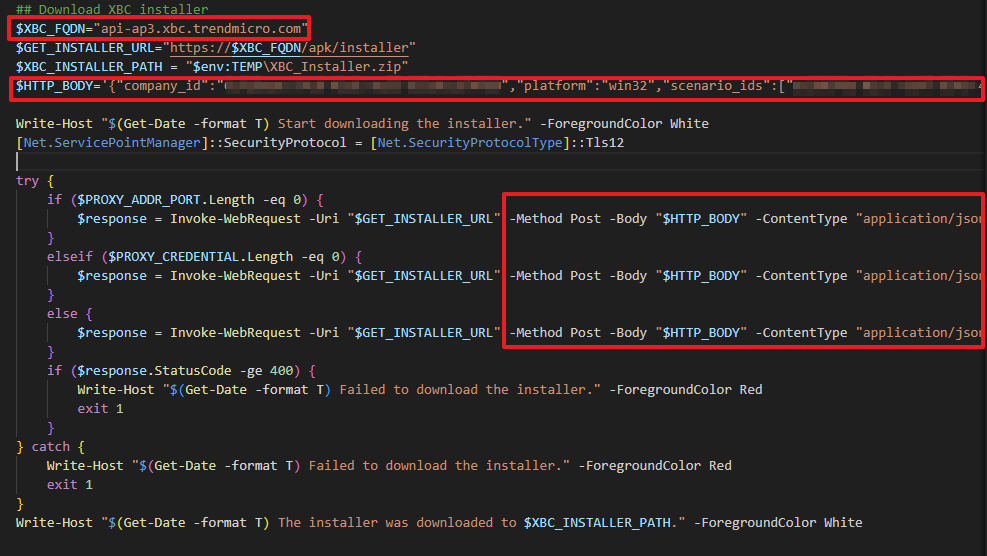Click the try keyword

point(28,181)
